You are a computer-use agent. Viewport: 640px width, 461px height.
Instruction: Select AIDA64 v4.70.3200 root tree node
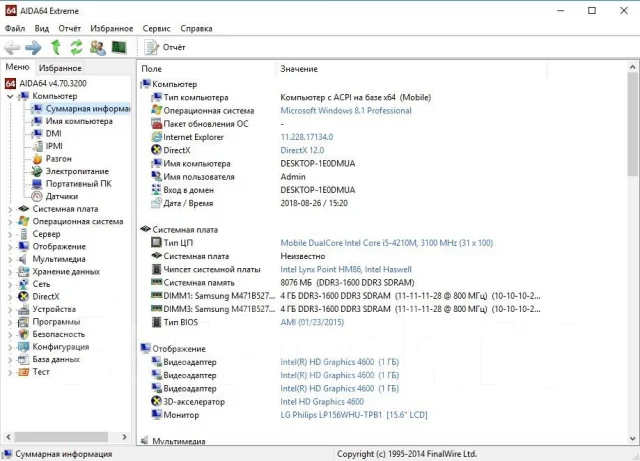pos(53,83)
